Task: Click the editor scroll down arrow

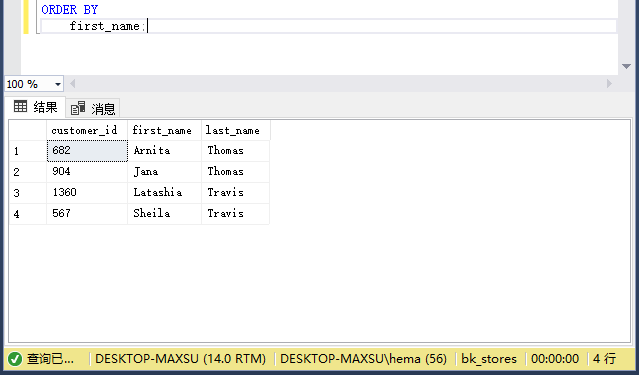Action: point(626,66)
